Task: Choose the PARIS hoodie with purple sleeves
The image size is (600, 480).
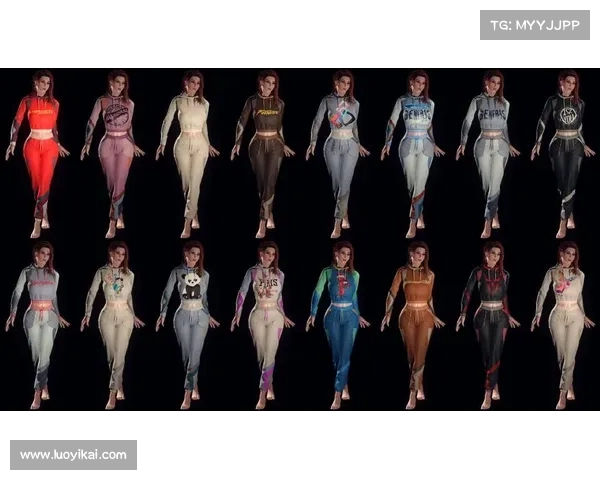Action: tap(262, 325)
